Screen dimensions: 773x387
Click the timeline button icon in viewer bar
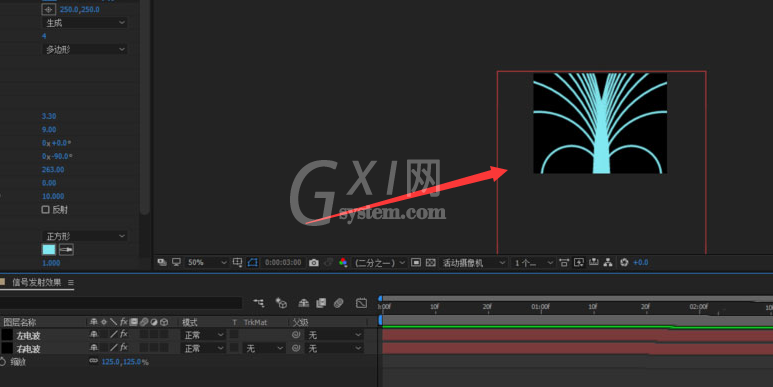tap(594, 262)
